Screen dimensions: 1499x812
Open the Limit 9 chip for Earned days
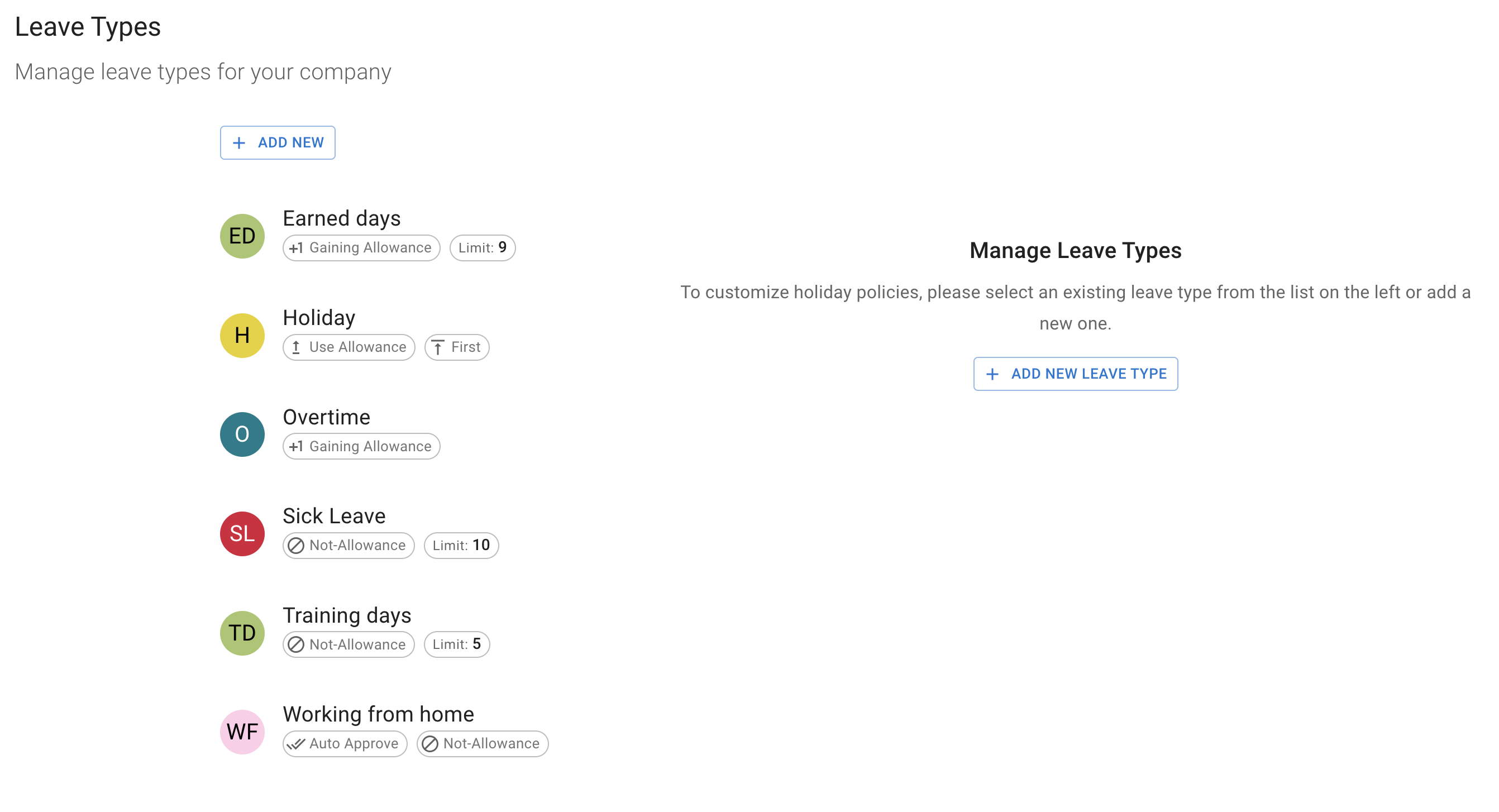pos(482,247)
